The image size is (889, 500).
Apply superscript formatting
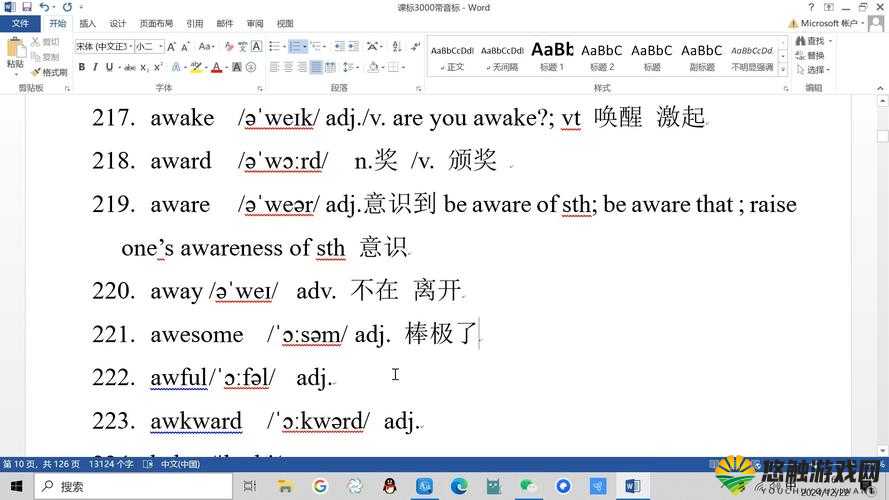coord(158,67)
